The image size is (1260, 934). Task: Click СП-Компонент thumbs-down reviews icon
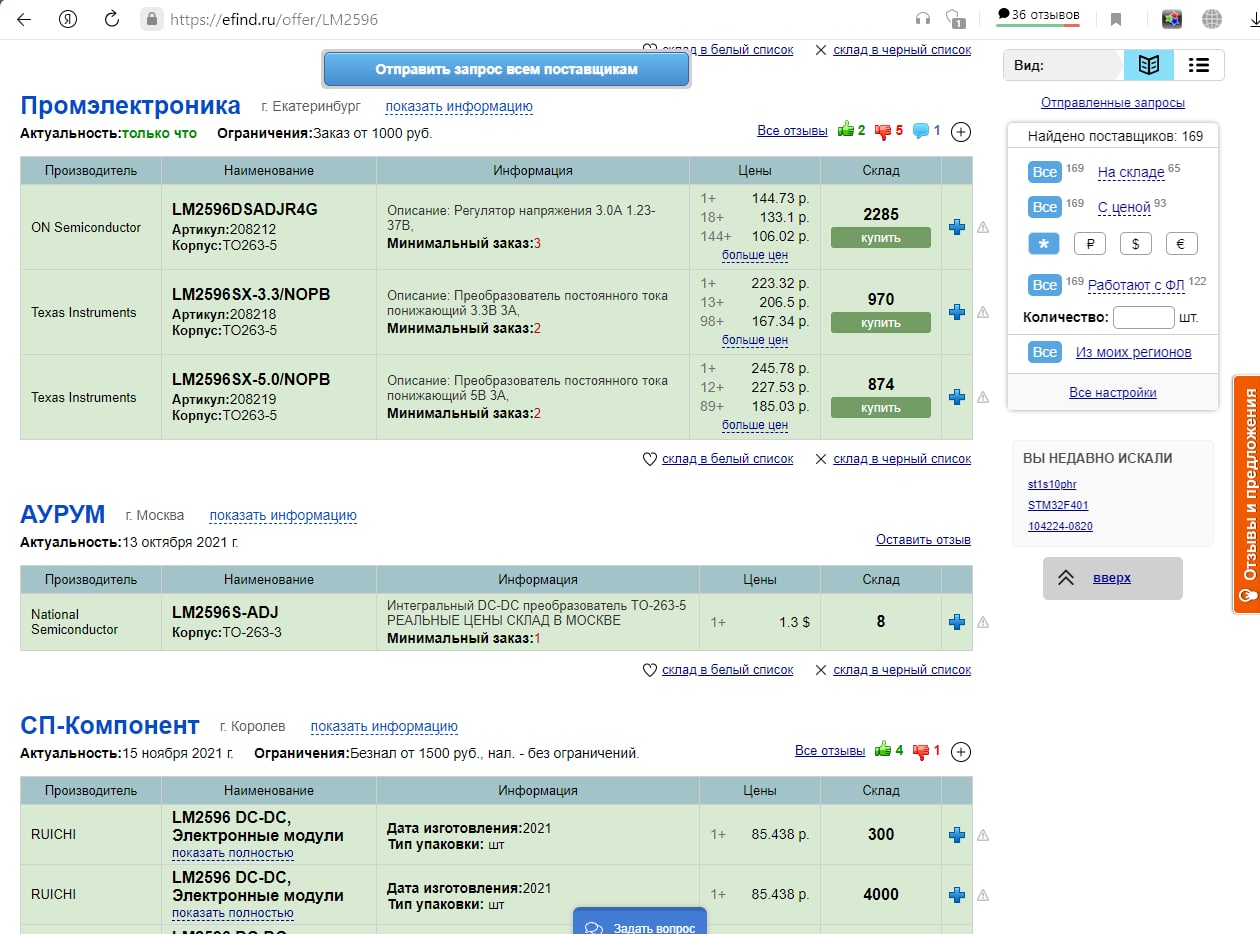tap(921, 751)
